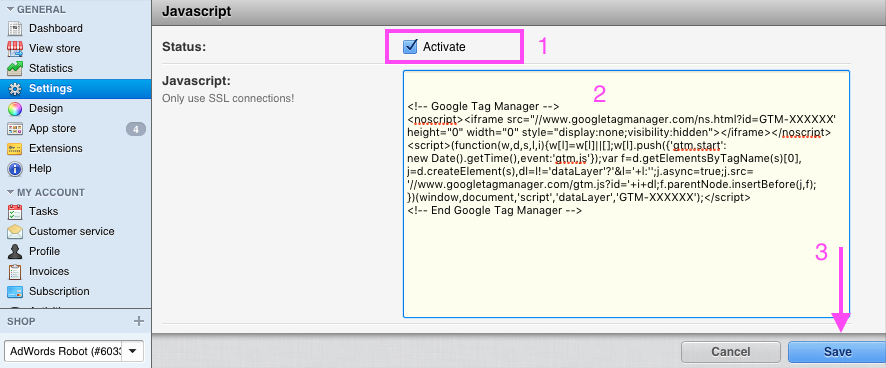Click the SHOP section header
Screen dimensions: 886x368
[x=21, y=321]
